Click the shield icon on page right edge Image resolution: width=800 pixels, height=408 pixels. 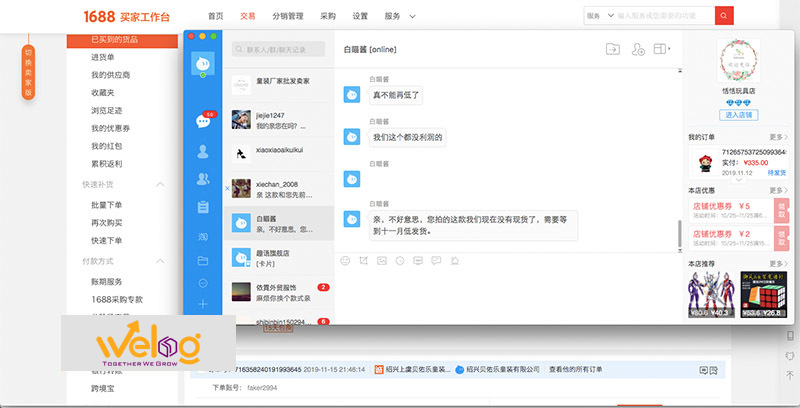pos(790,355)
